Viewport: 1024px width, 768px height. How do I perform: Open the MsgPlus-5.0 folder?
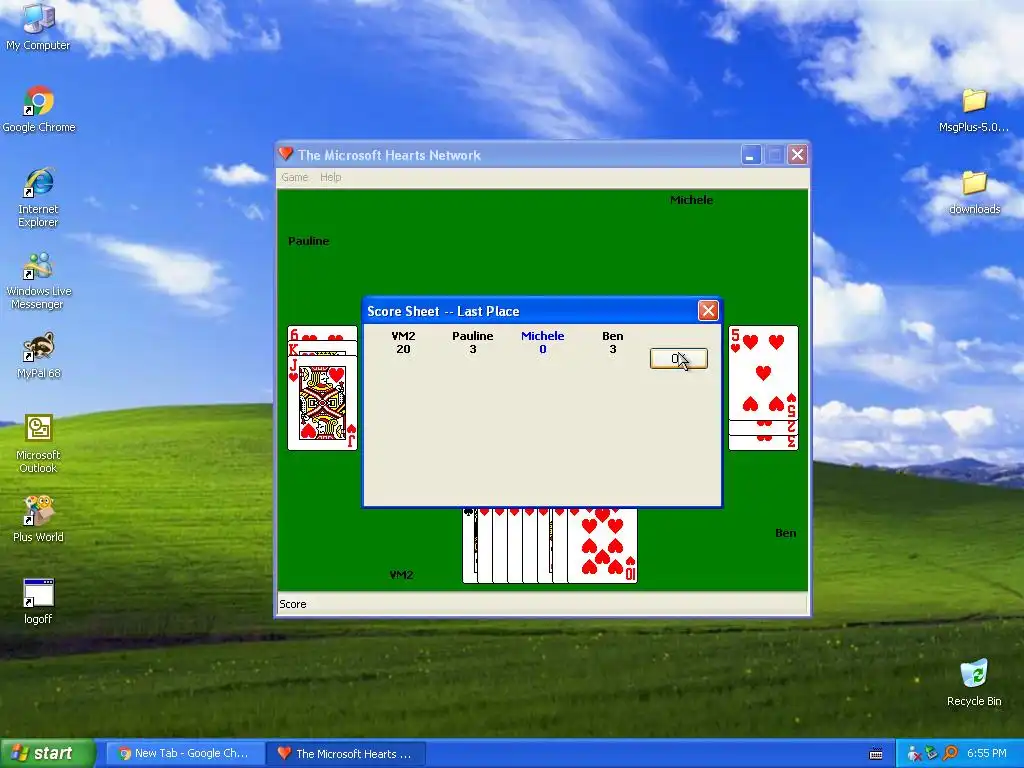point(974,110)
